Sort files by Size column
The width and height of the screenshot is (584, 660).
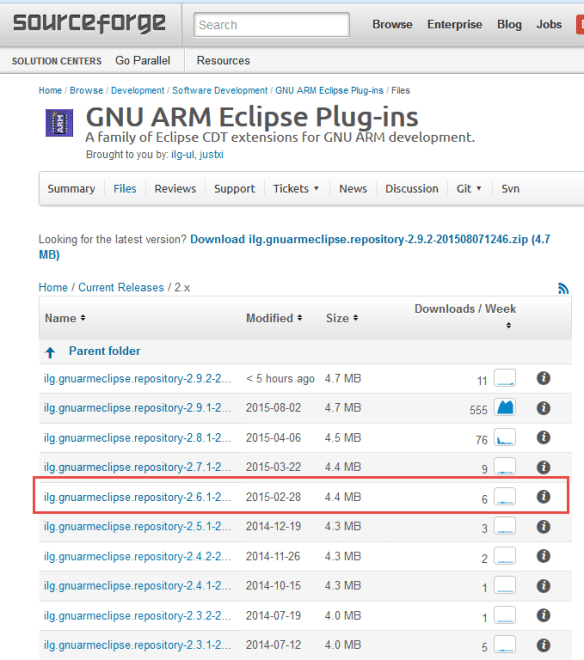point(342,318)
